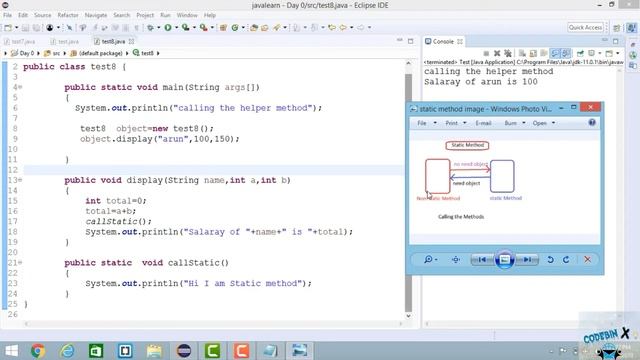
Task: Click the Photo Viewer help question mark icon
Action: tap(592, 122)
